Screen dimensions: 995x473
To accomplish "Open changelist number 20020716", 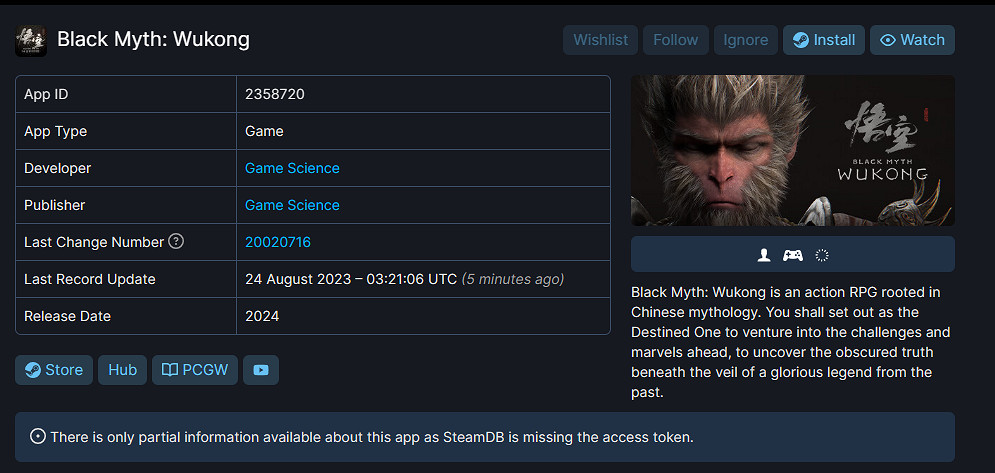I will click(278, 242).
